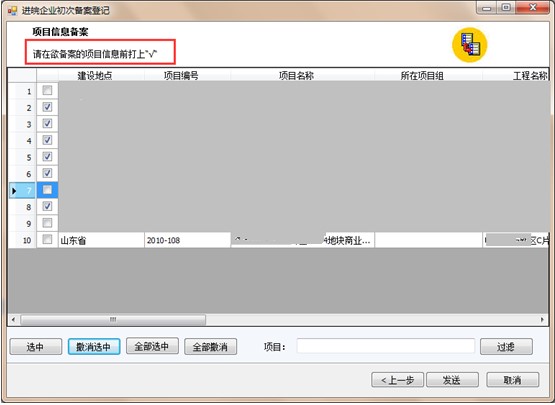Click the yellow project filing icon

(469, 45)
